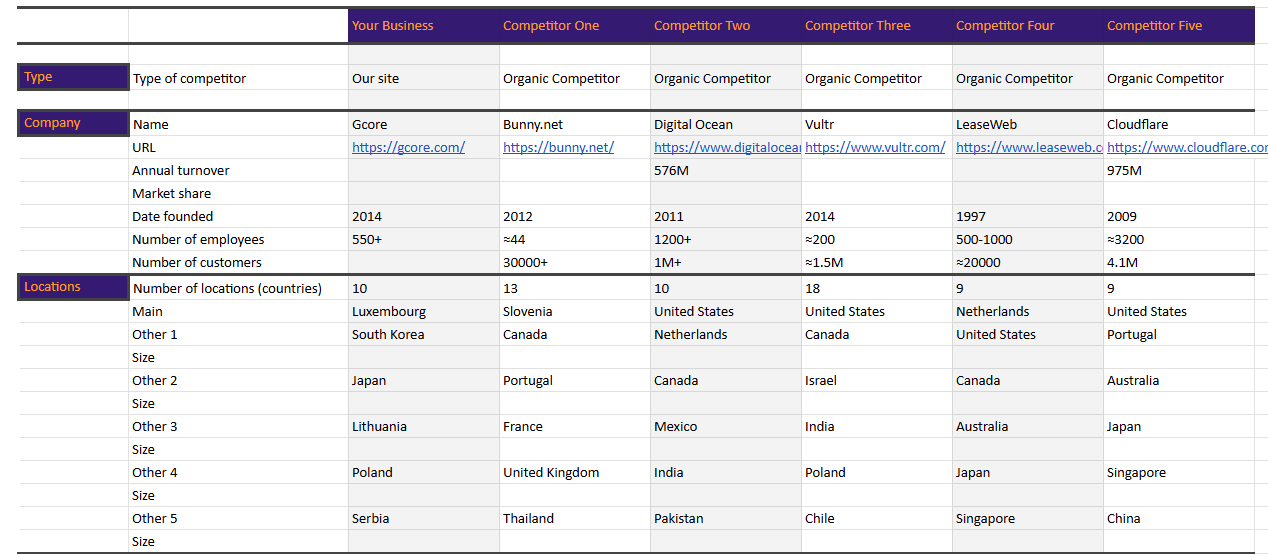1268x554 pixels.
Task: Select the '≈20000' customers cell
Action: click(1028, 263)
